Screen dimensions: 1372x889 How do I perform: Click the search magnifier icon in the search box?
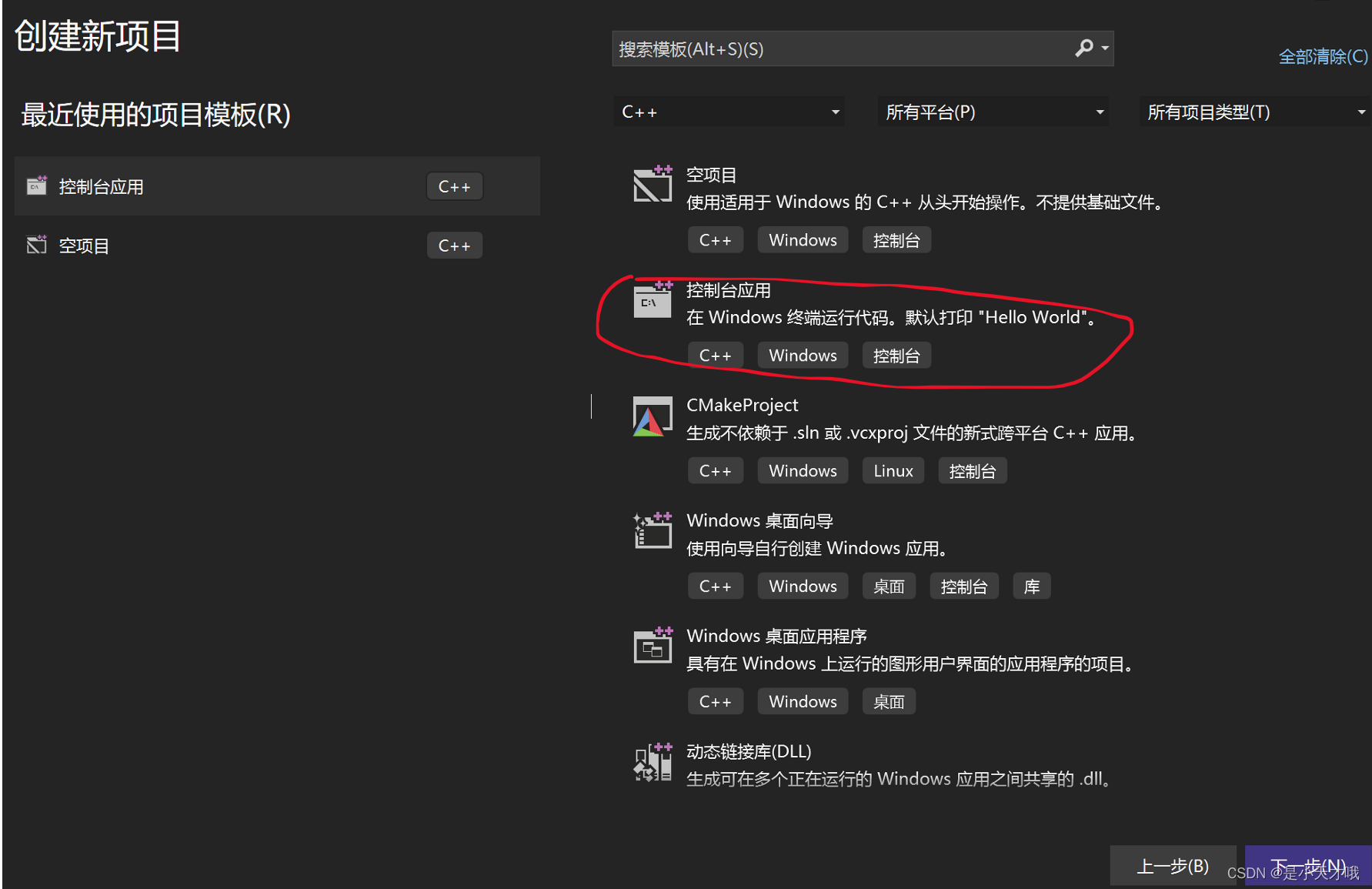pos(1083,48)
